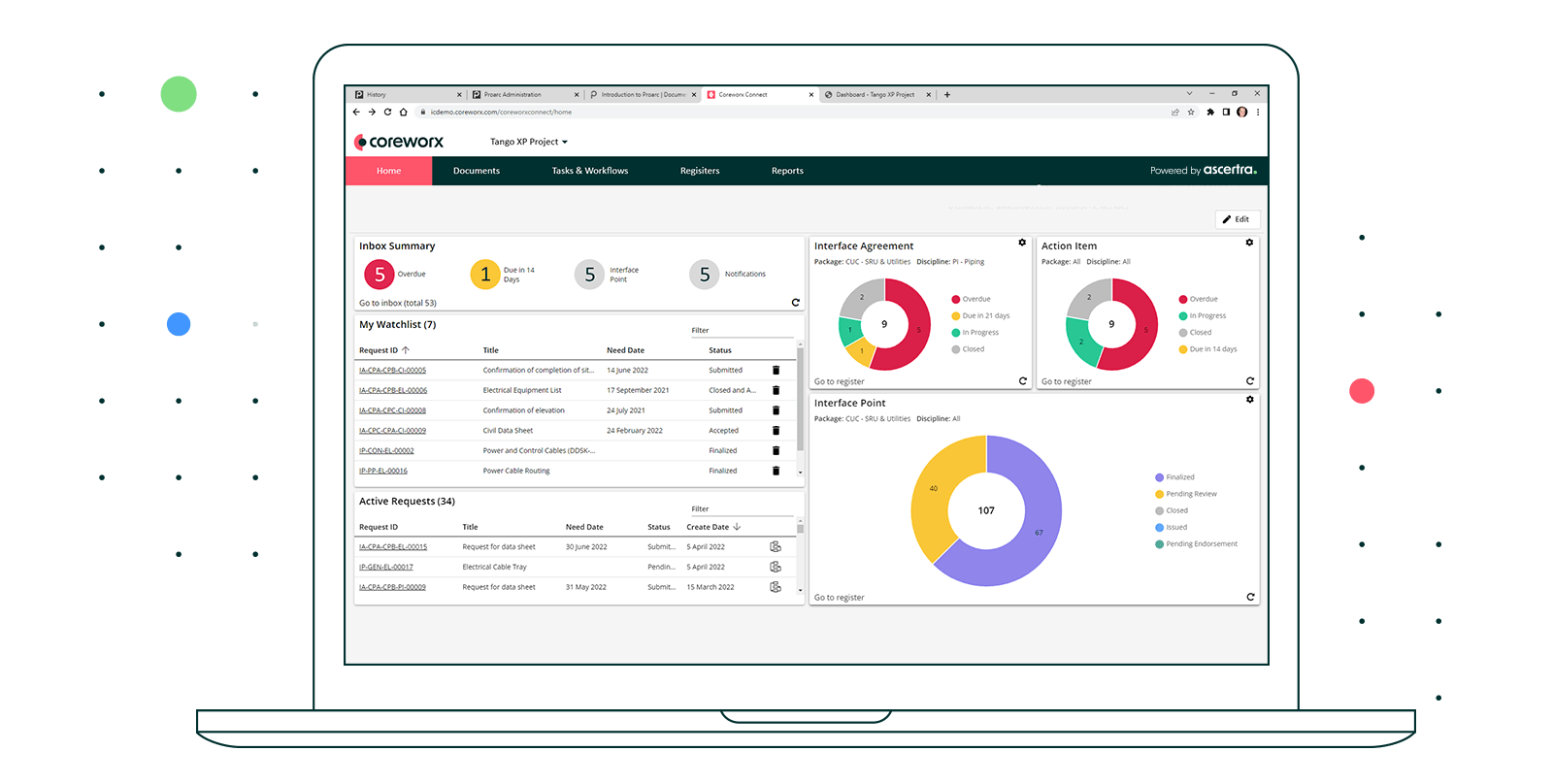1553x784 pixels.
Task: Refresh the Inbox Summary panel
Action: [x=796, y=303]
